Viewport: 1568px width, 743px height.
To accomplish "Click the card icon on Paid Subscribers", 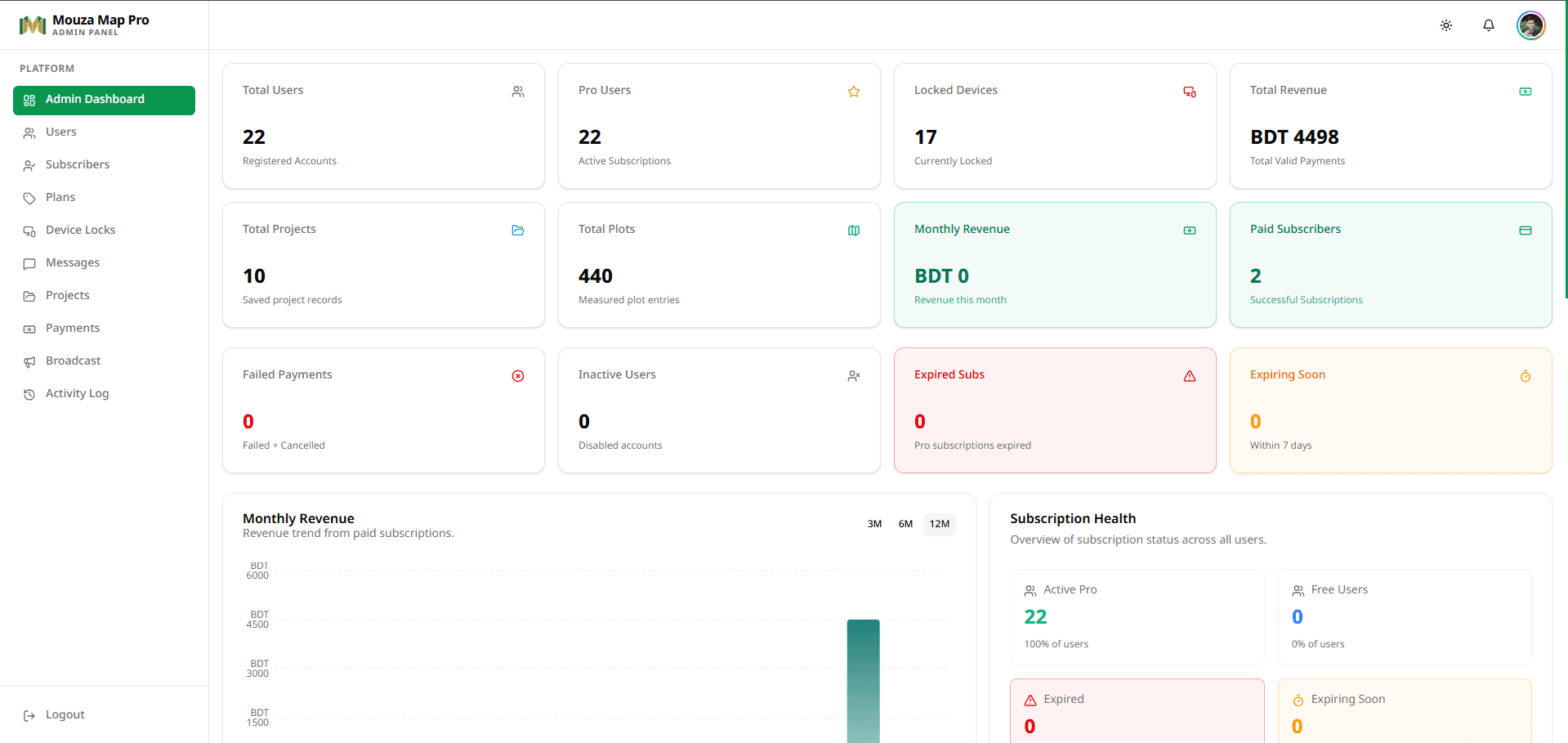I will click(x=1526, y=231).
